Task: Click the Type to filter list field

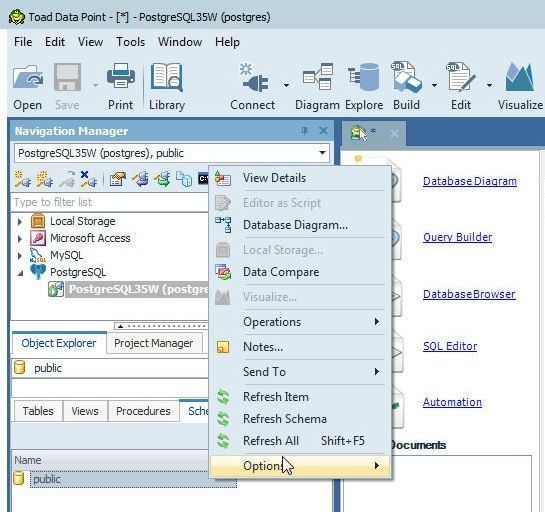Action: [x=109, y=202]
